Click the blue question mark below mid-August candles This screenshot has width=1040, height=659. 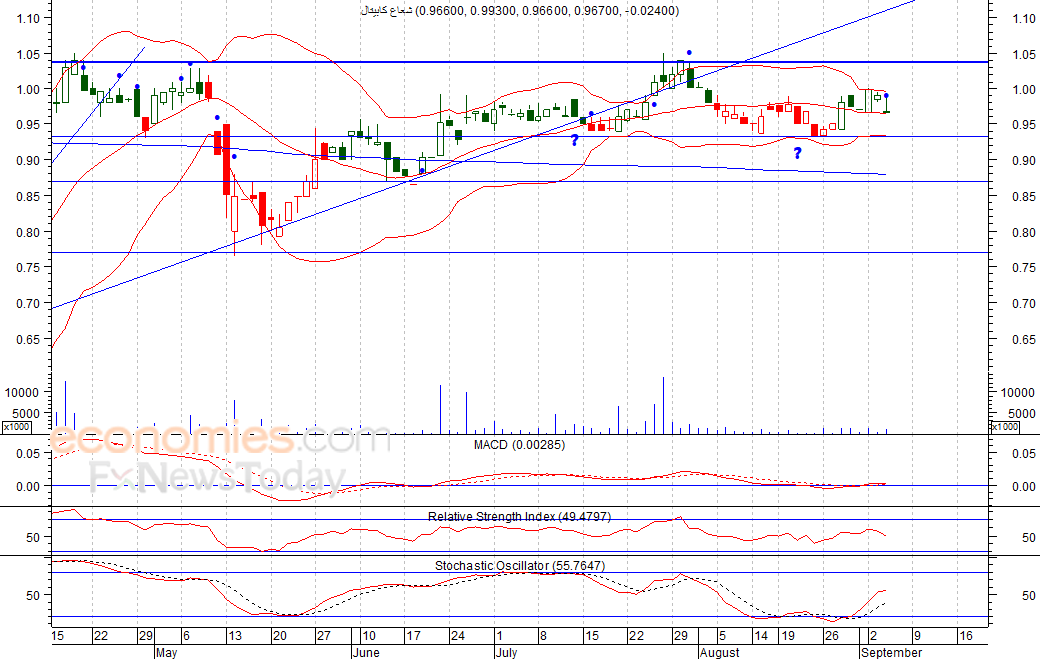(797, 153)
